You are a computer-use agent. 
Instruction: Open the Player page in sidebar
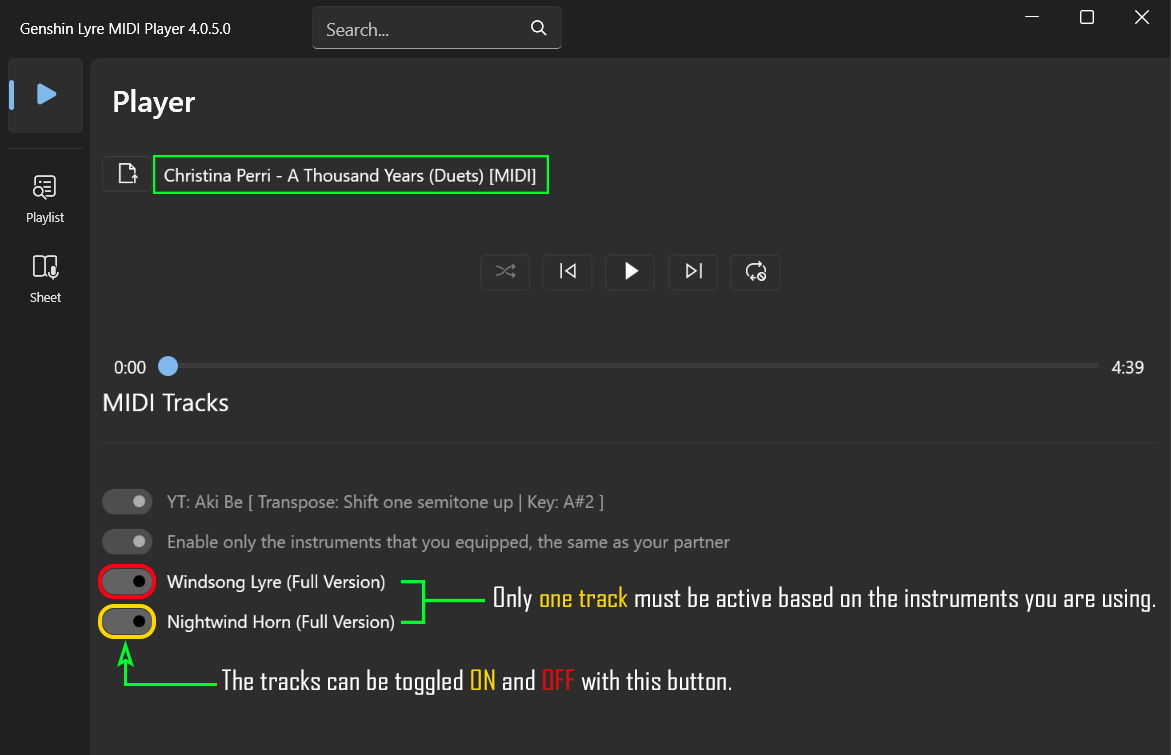tap(46, 95)
